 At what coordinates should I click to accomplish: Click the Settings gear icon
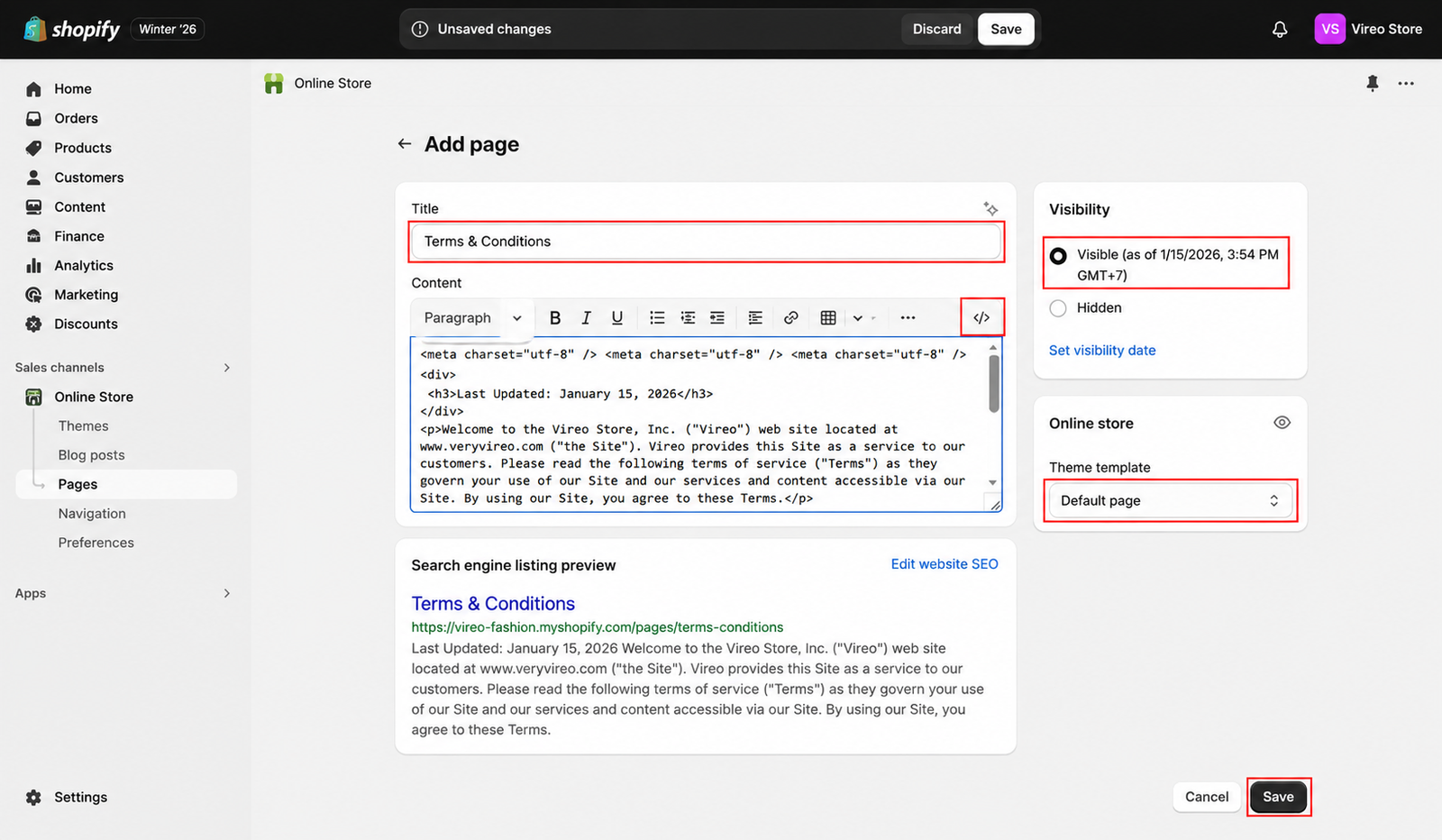click(x=33, y=798)
